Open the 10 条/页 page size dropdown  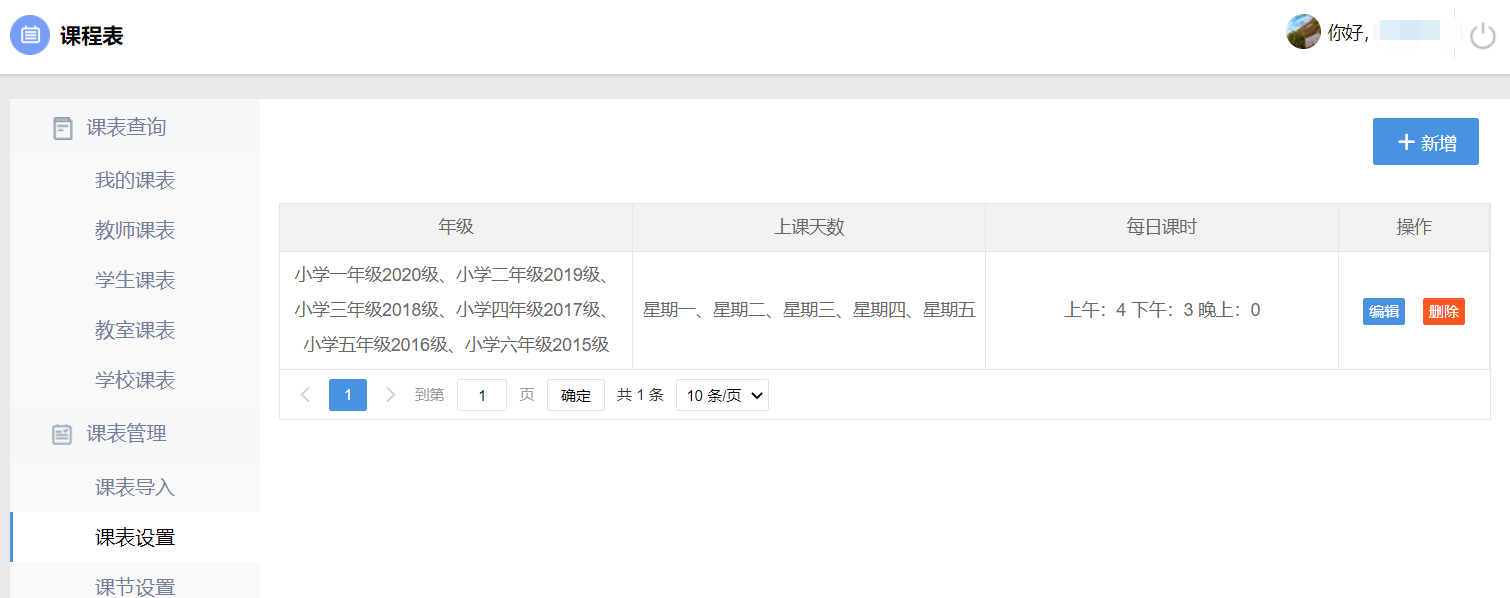(722, 395)
